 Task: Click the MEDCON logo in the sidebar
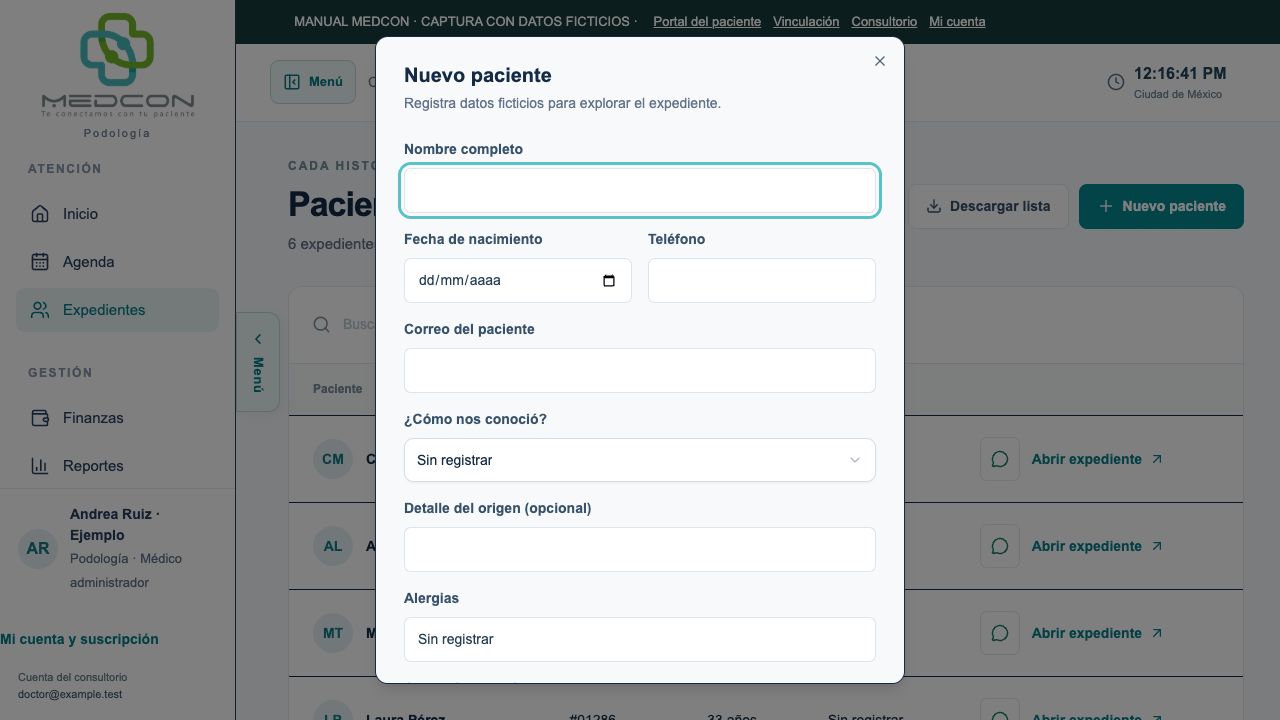coord(118,66)
